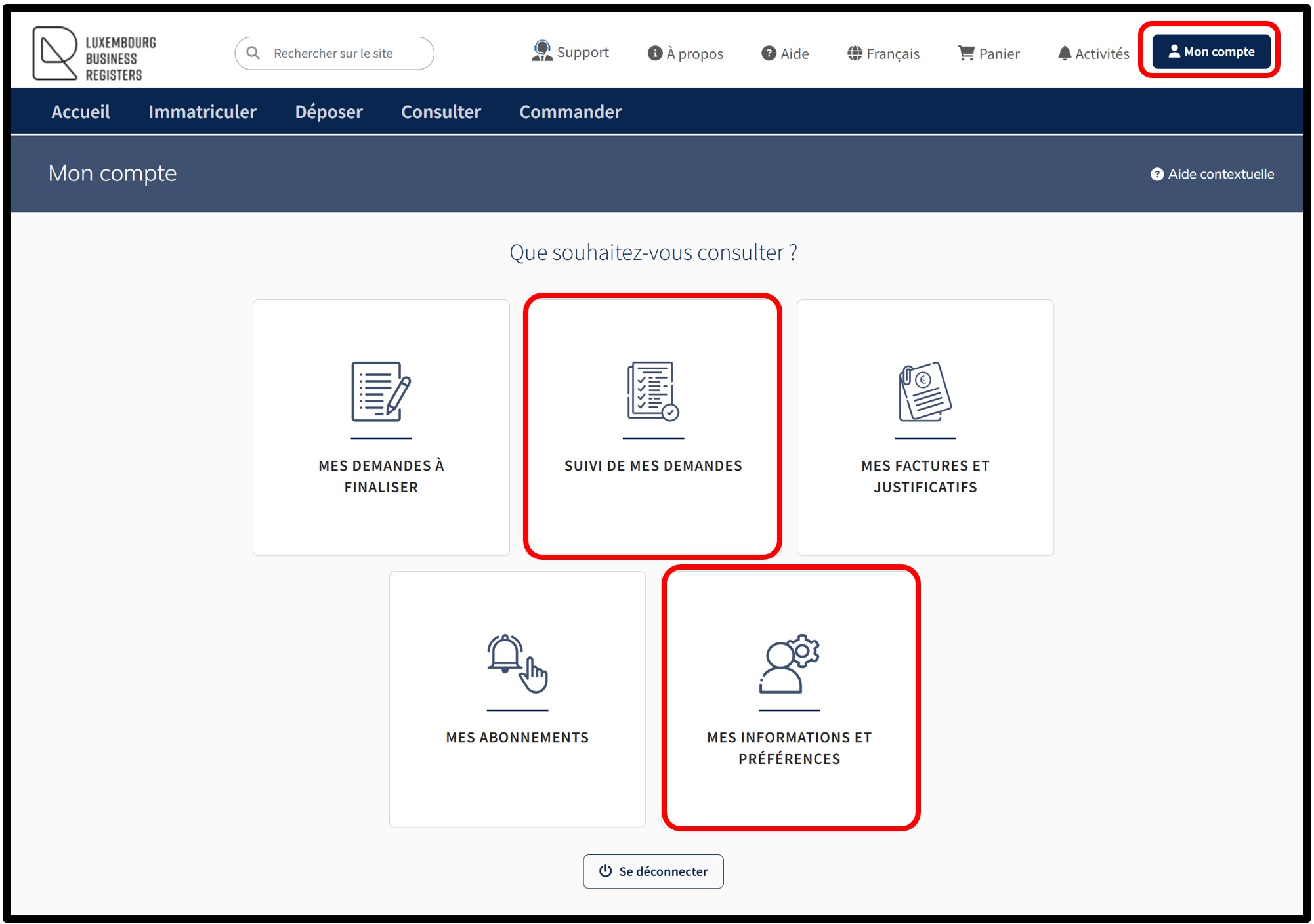Click the 'Suivi de mes demandes' checklist icon
1314x924 pixels.
(652, 392)
